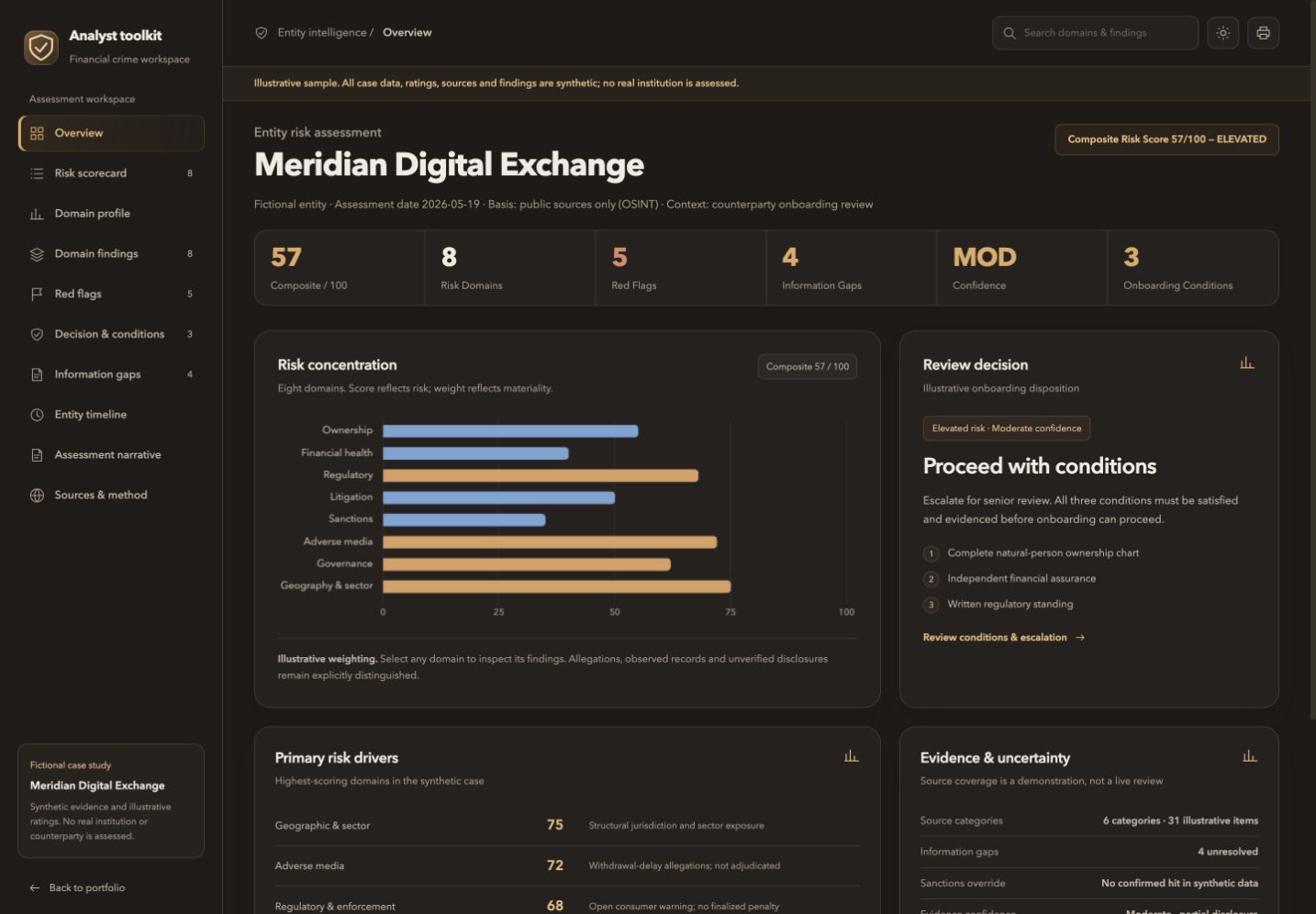Click 'Complete natural-person ownership chart' condition
Image resolution: width=1316 pixels, height=914 pixels.
[x=1043, y=553]
